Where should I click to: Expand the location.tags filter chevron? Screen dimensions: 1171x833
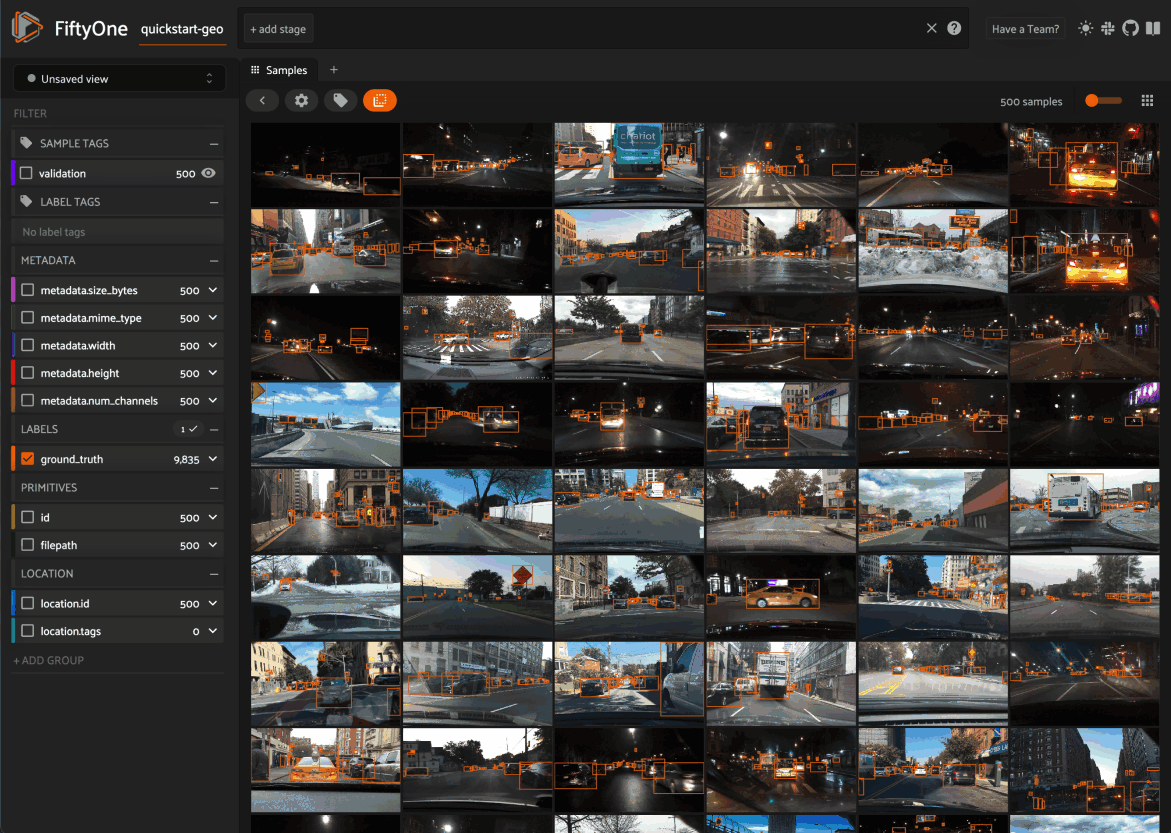(x=213, y=631)
